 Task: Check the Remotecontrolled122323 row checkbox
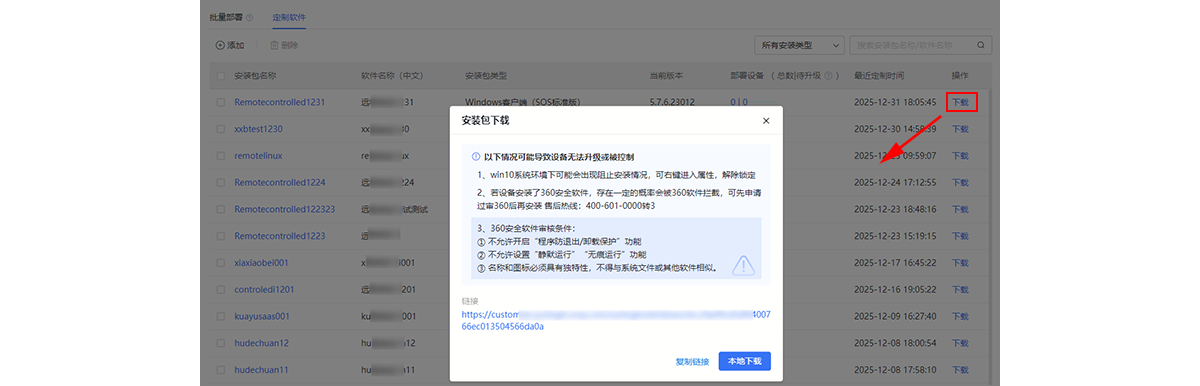[220, 209]
